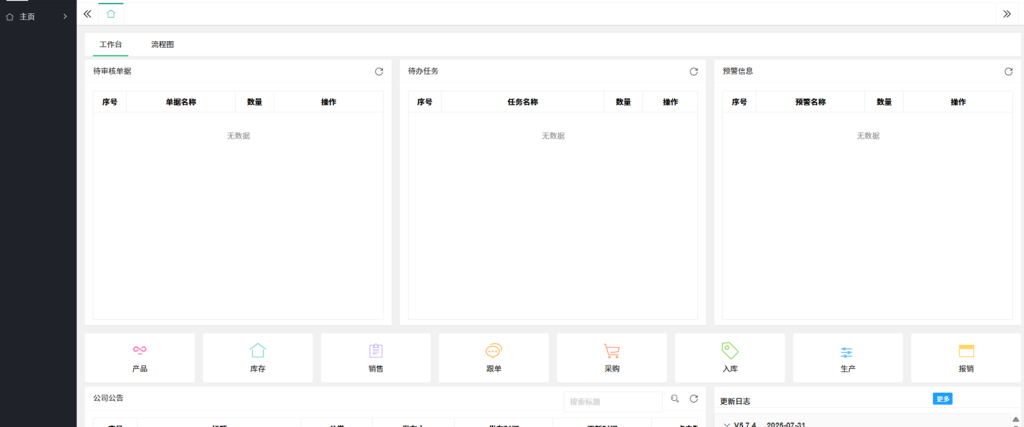Open the 报销 (Reimbursement) card icon

(966, 351)
